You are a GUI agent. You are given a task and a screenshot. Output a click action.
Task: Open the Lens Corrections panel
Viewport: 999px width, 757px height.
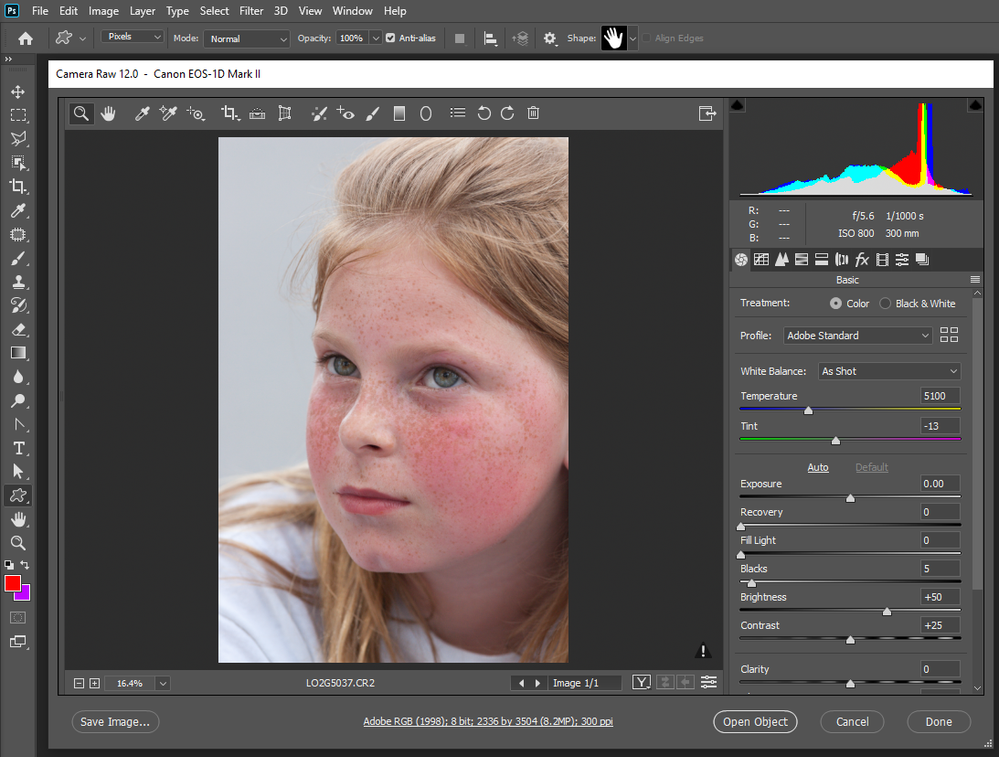[841, 259]
